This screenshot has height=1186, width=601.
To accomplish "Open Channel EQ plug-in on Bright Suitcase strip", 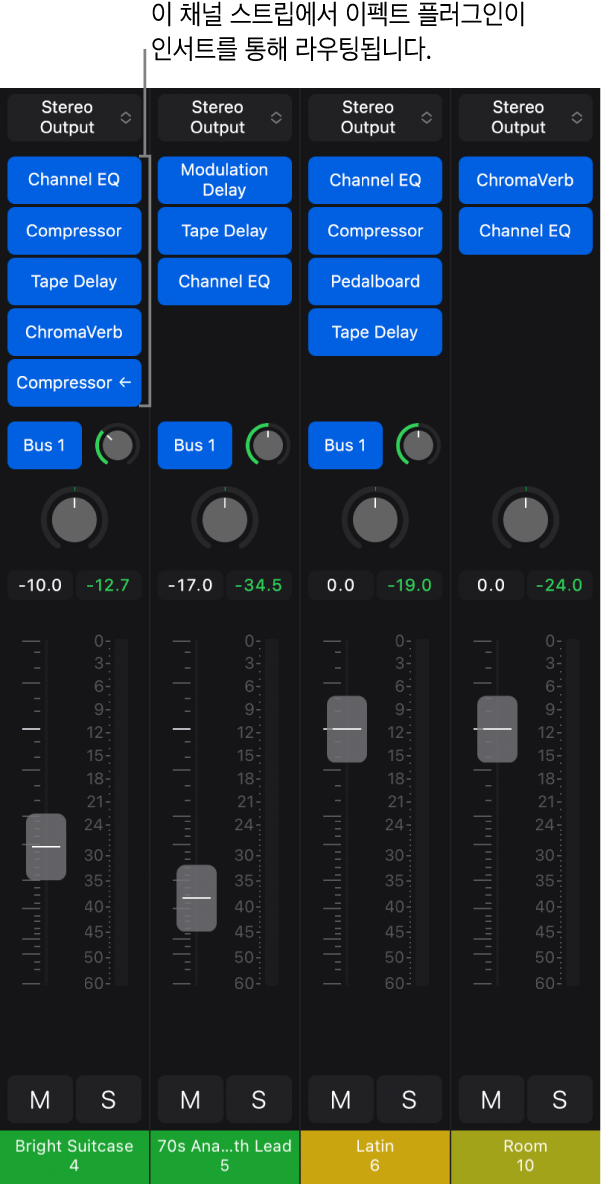I will pyautogui.click(x=74, y=180).
